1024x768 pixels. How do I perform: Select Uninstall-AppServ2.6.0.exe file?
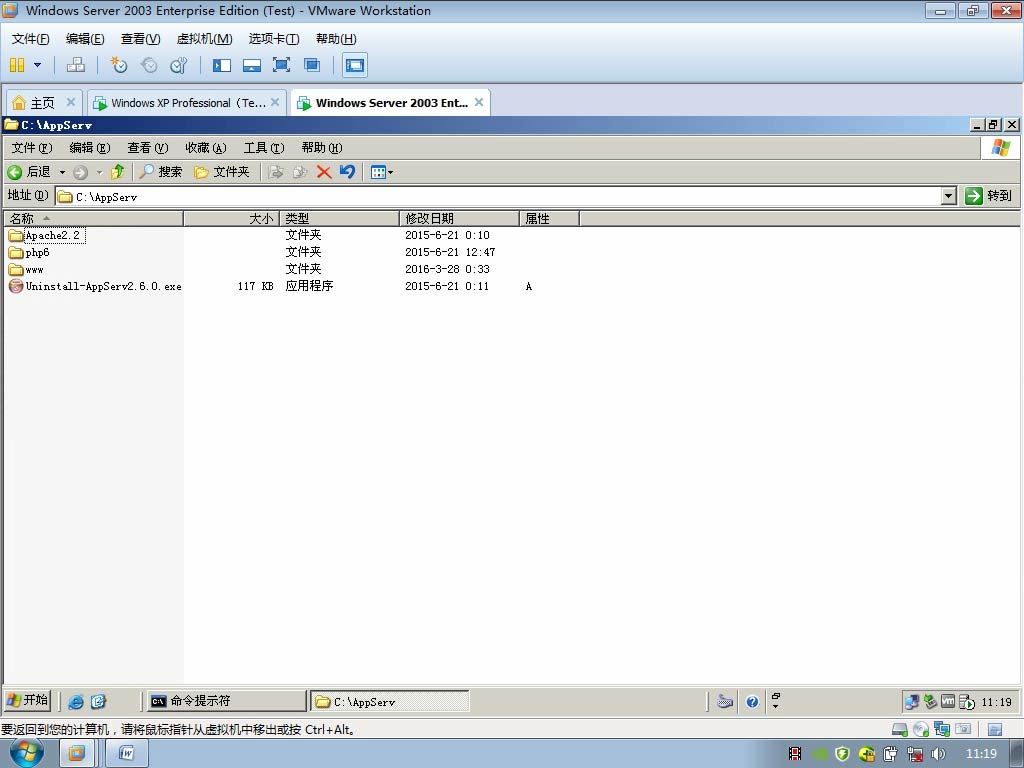tap(95, 286)
